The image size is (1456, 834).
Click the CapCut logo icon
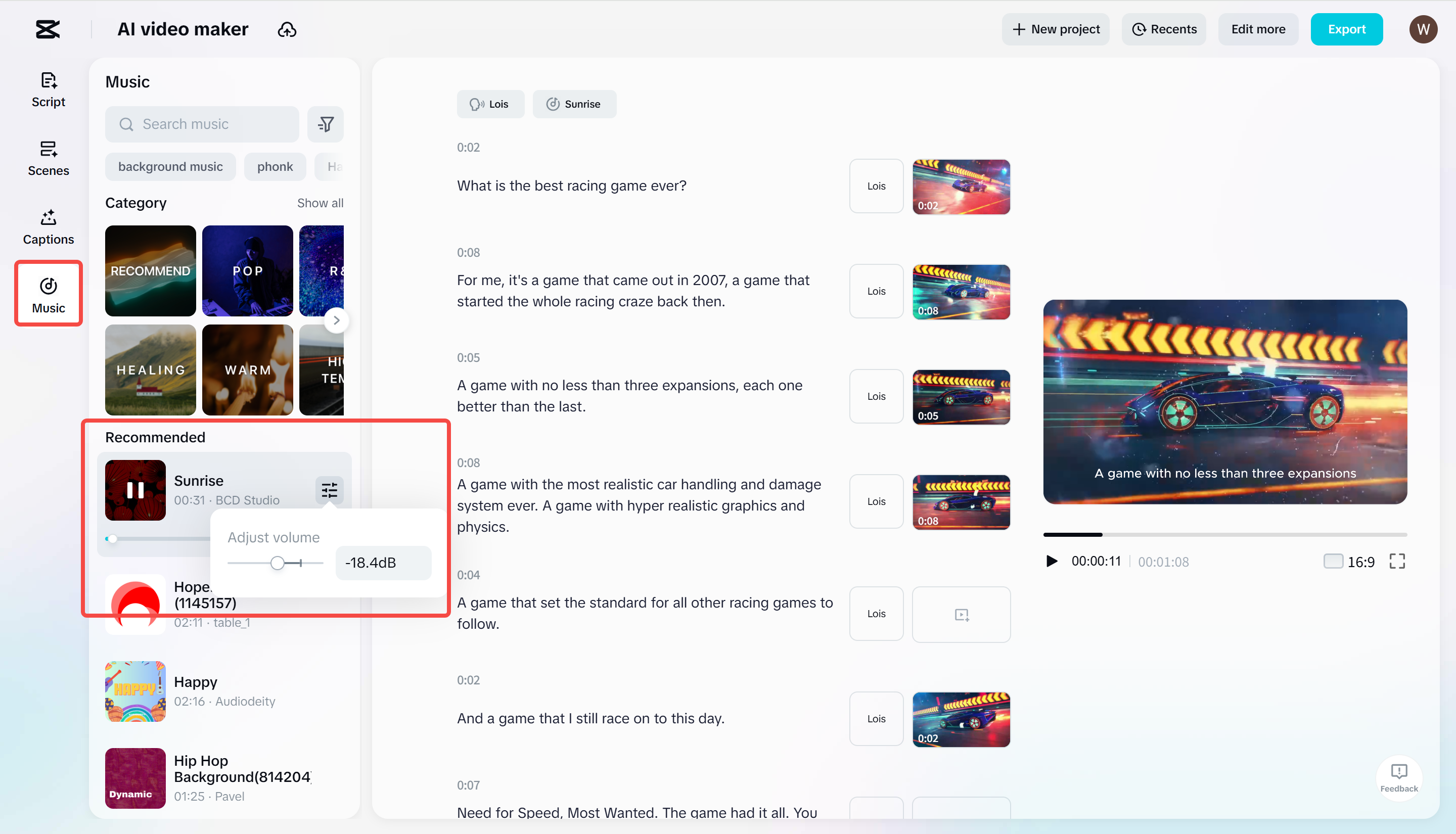click(x=48, y=29)
